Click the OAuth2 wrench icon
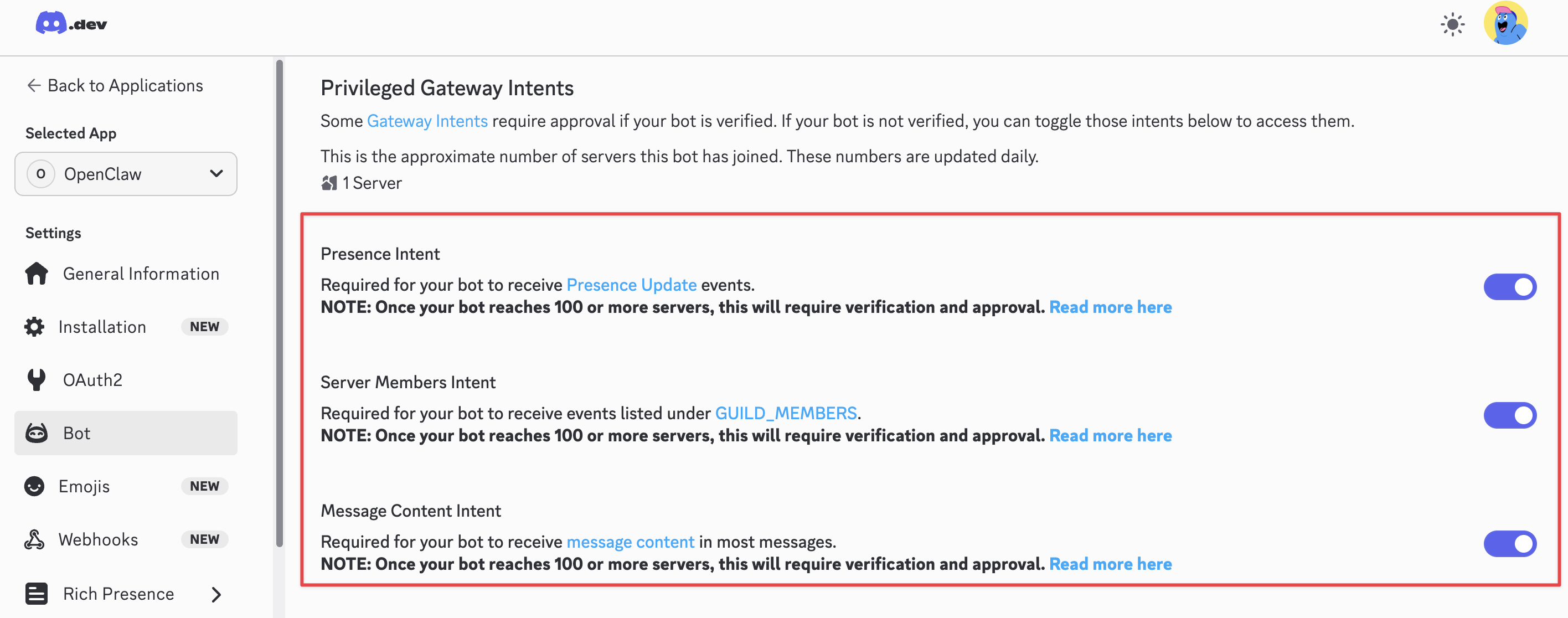The height and width of the screenshot is (618, 1568). click(x=37, y=380)
